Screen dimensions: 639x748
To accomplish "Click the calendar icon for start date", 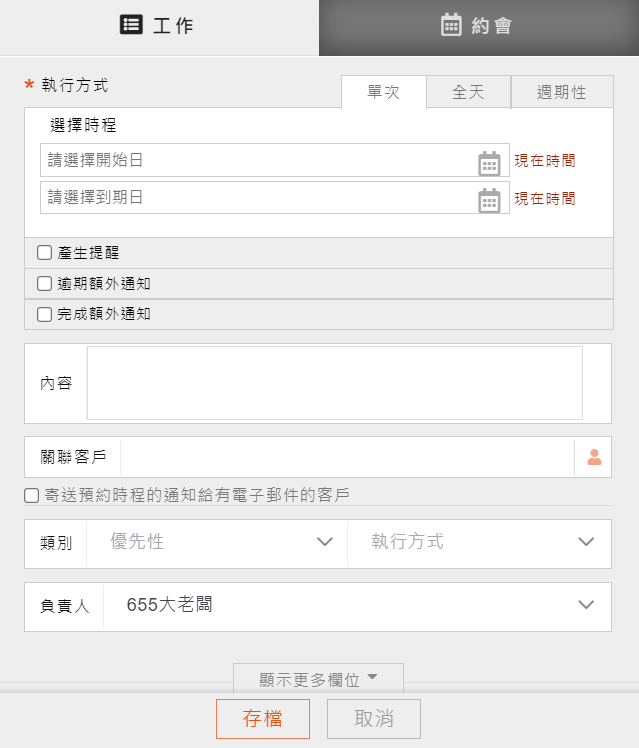I will coord(489,163).
